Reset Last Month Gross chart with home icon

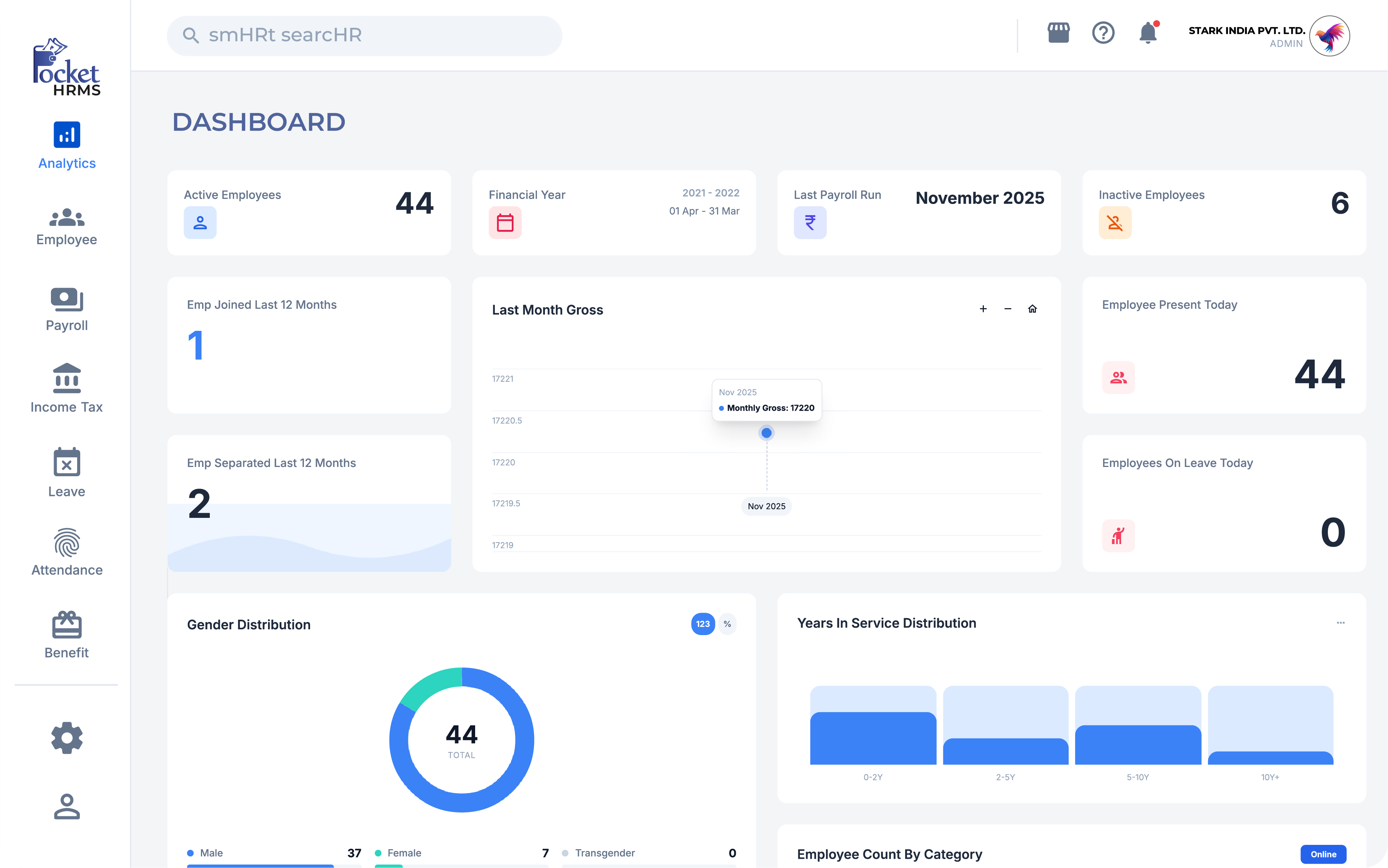1032,309
